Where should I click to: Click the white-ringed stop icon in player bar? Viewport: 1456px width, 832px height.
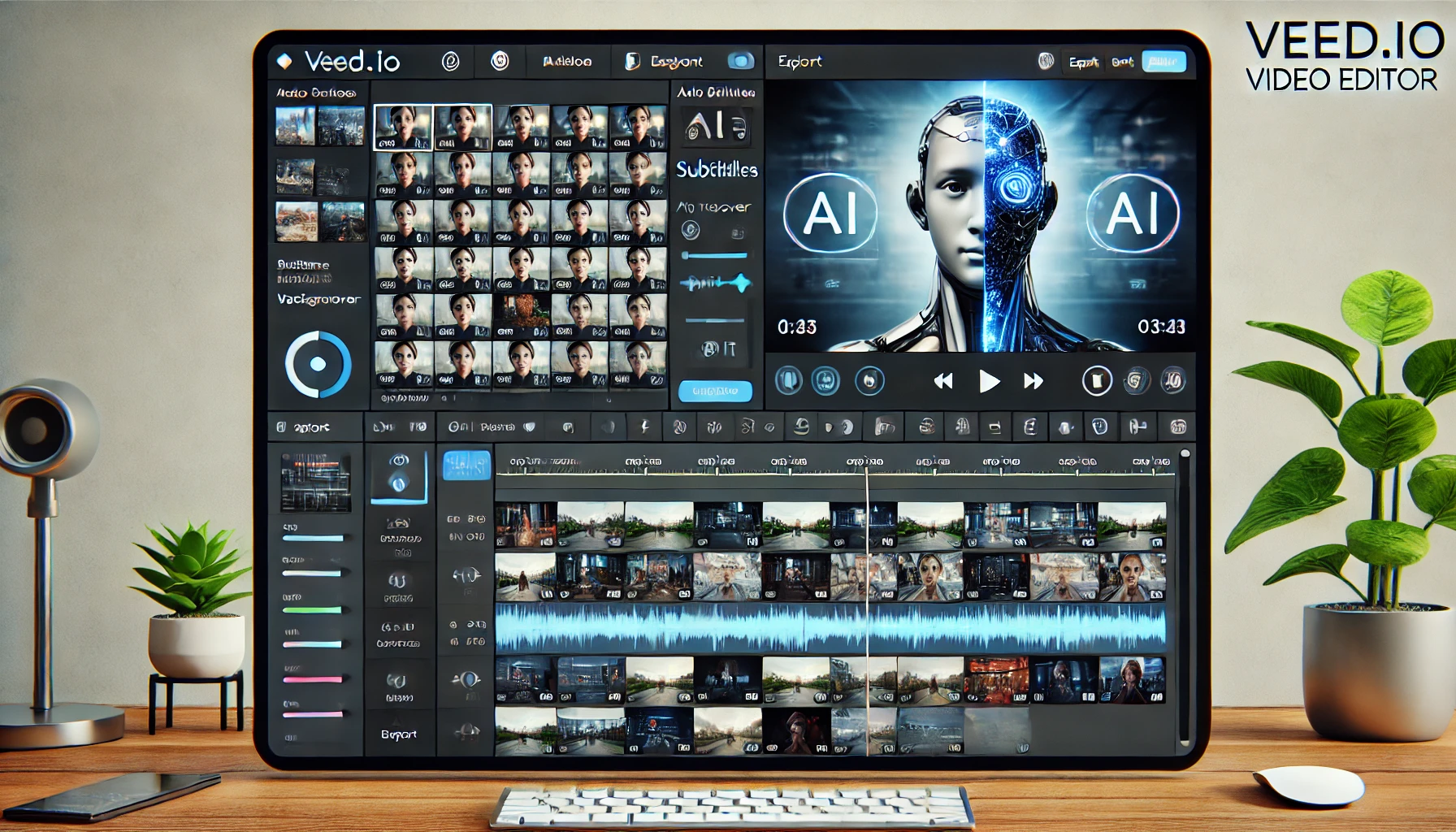pyautogui.click(x=1097, y=380)
